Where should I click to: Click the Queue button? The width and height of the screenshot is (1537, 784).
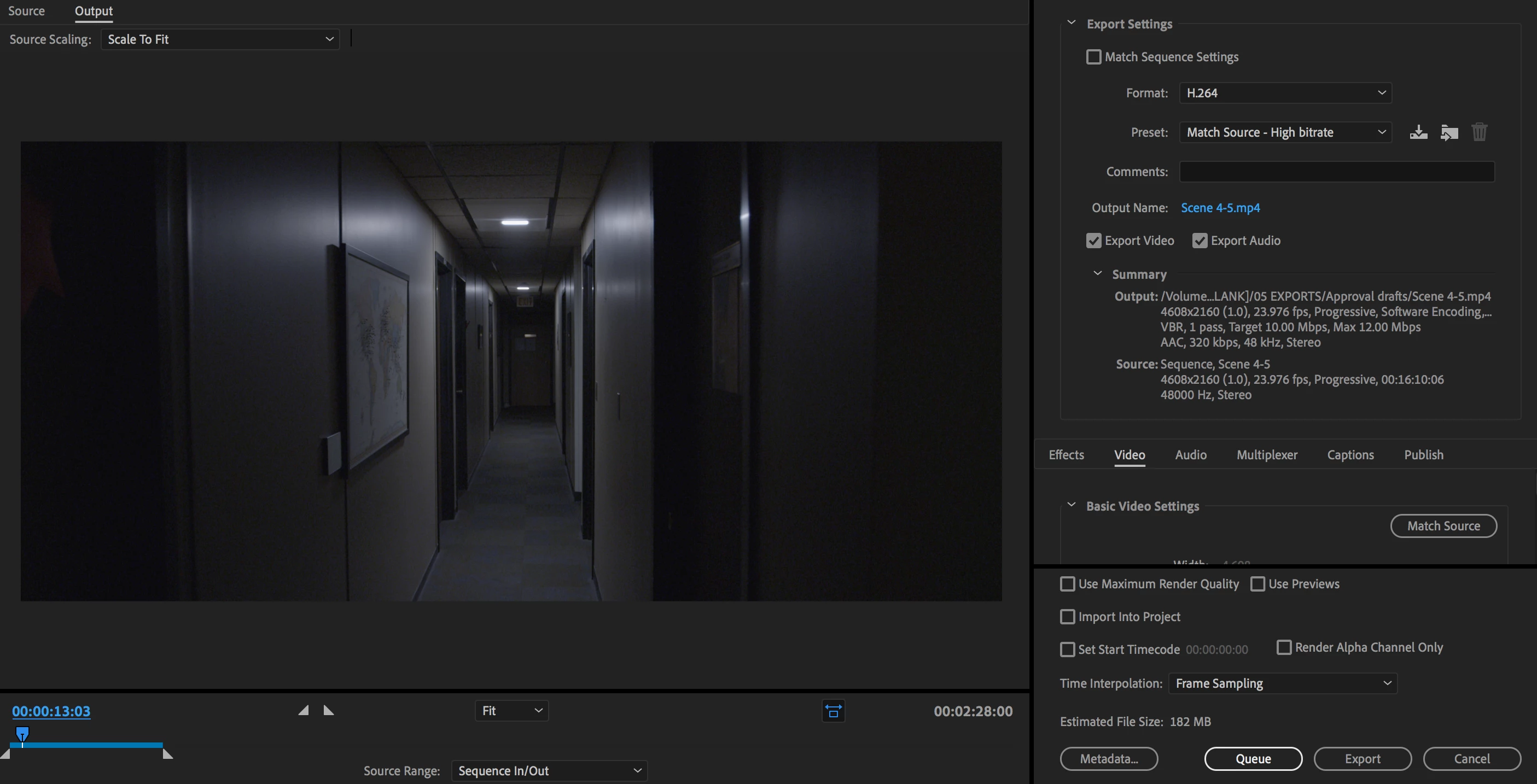pyautogui.click(x=1253, y=758)
